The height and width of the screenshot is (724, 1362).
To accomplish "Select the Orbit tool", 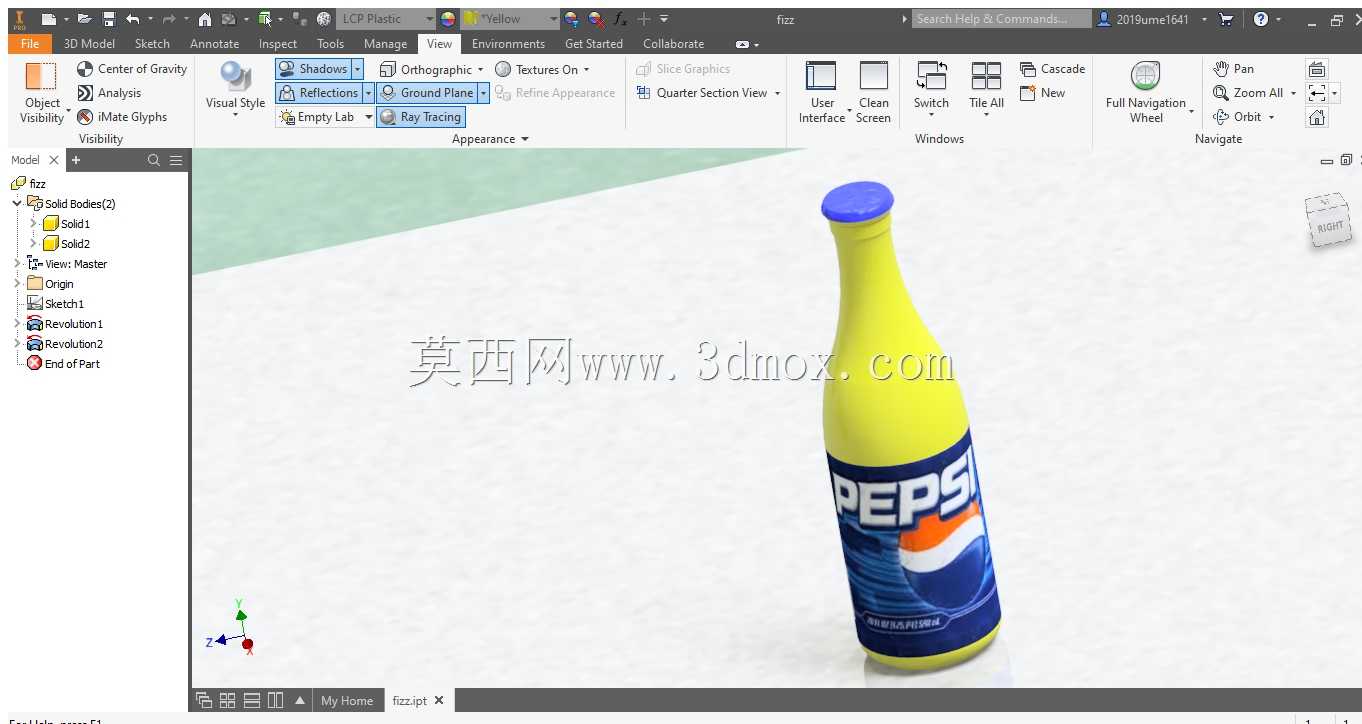I will point(1238,117).
